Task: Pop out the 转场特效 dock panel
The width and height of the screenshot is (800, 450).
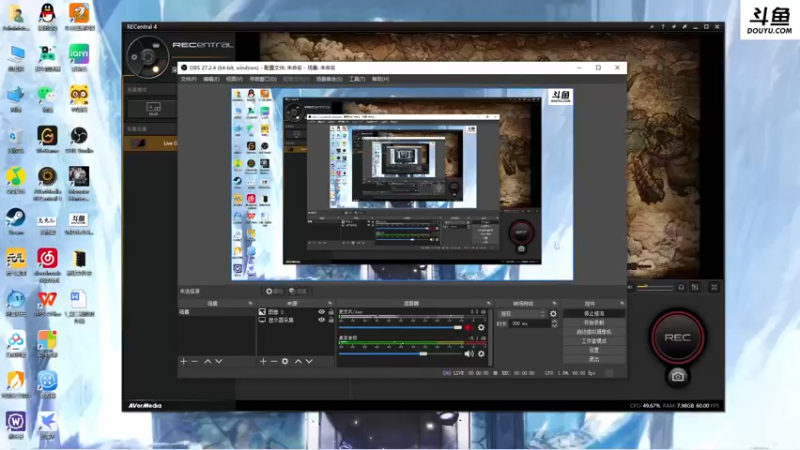Action: coord(555,303)
